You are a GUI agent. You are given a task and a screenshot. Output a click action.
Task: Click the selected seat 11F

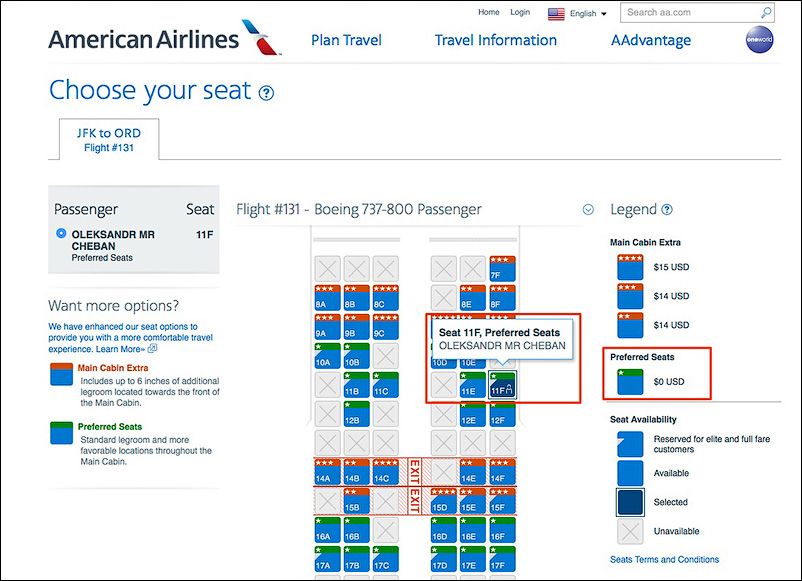click(x=502, y=385)
